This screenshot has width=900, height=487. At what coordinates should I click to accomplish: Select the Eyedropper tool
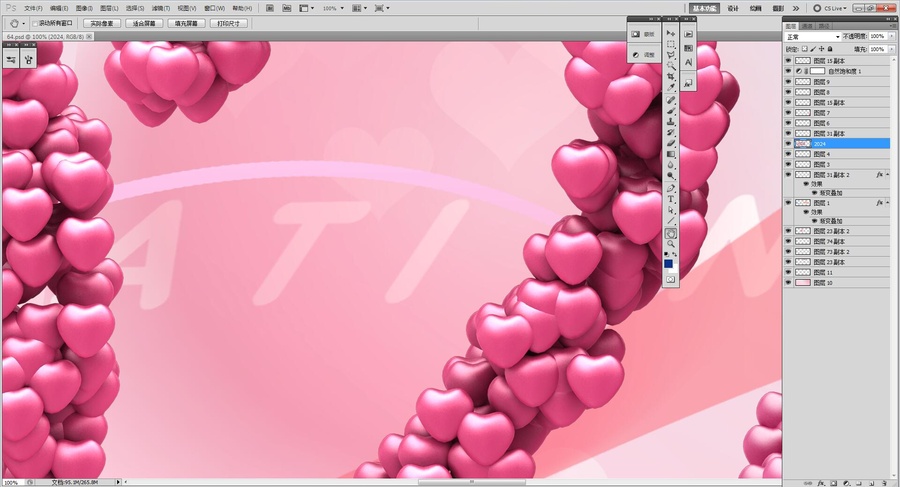click(x=670, y=88)
